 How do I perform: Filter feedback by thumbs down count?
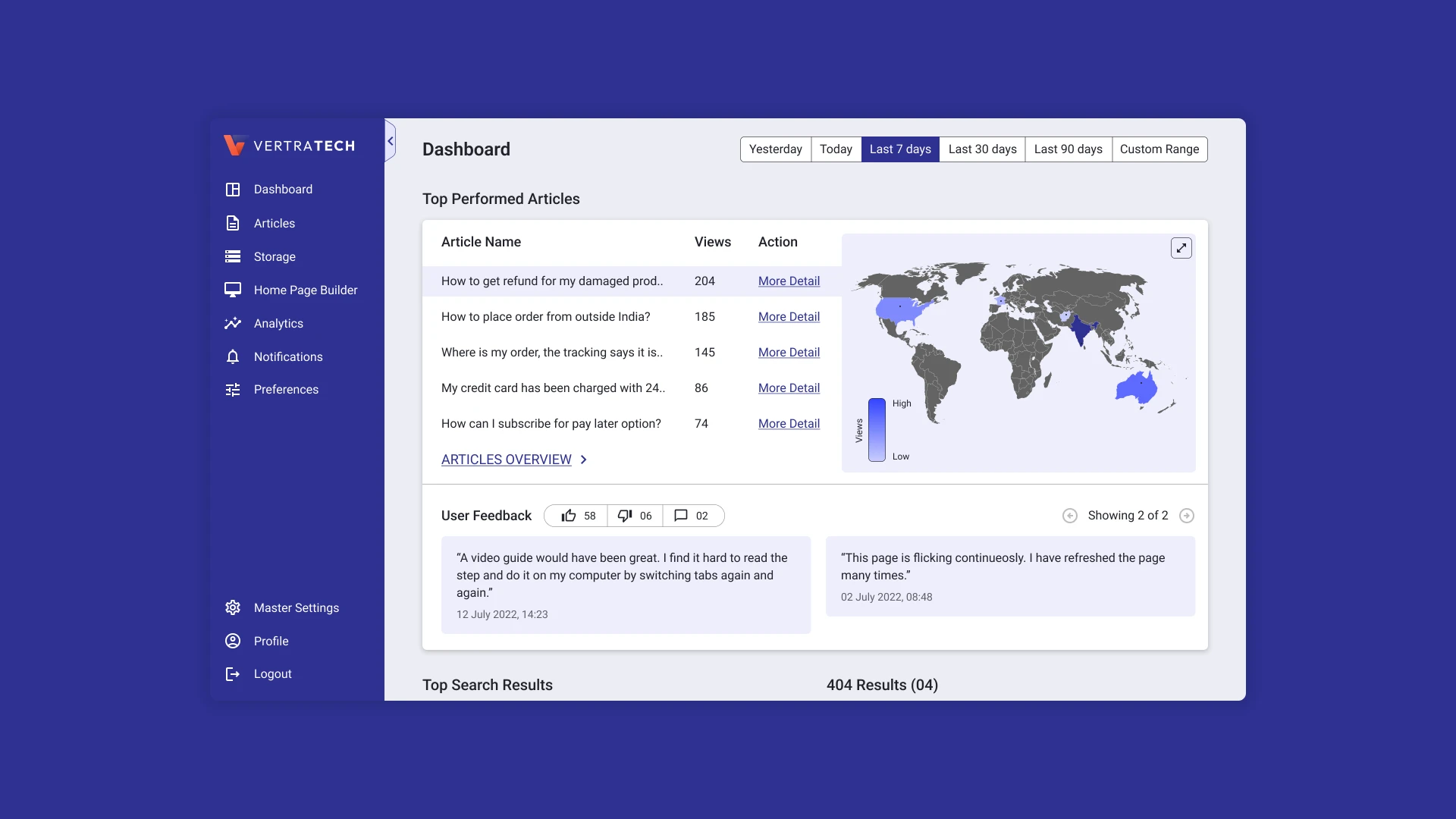pos(635,516)
